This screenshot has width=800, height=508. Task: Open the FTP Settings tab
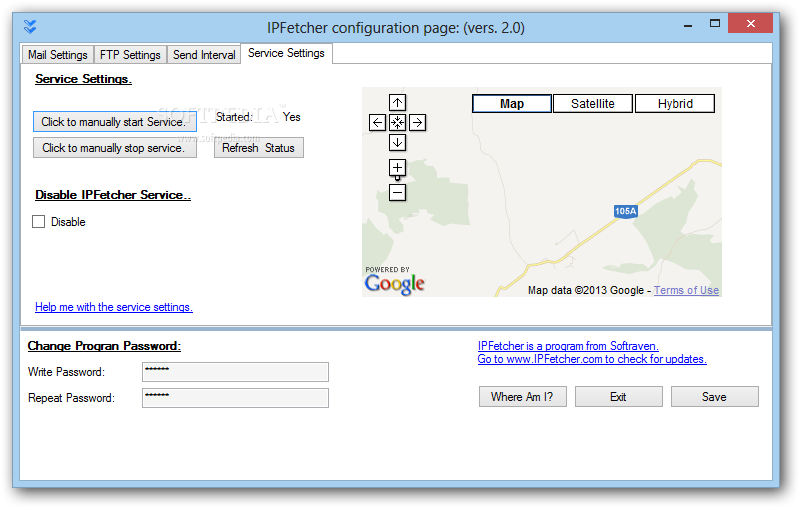[x=130, y=55]
